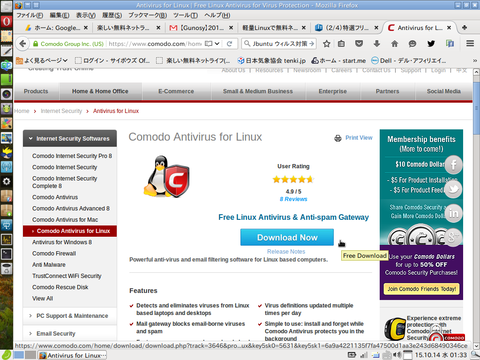Click the gear settings icon in dock

(x=6, y=181)
